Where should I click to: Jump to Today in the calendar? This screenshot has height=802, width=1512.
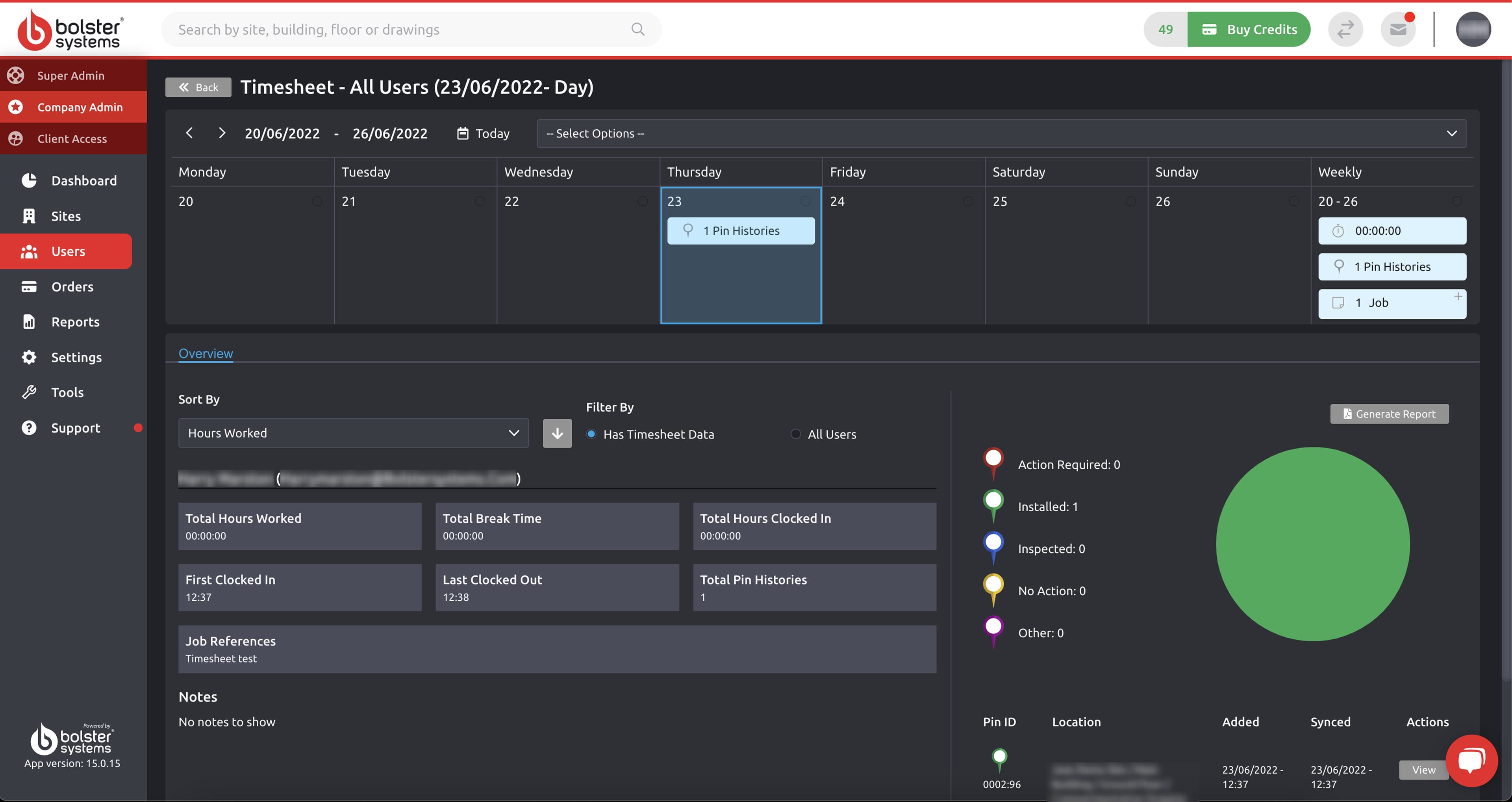click(x=484, y=133)
